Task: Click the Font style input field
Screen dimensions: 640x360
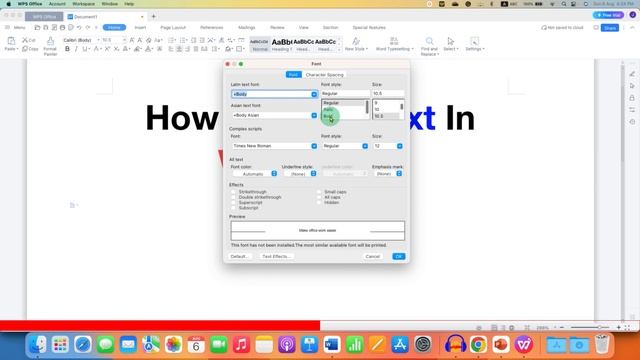Action: click(345, 93)
